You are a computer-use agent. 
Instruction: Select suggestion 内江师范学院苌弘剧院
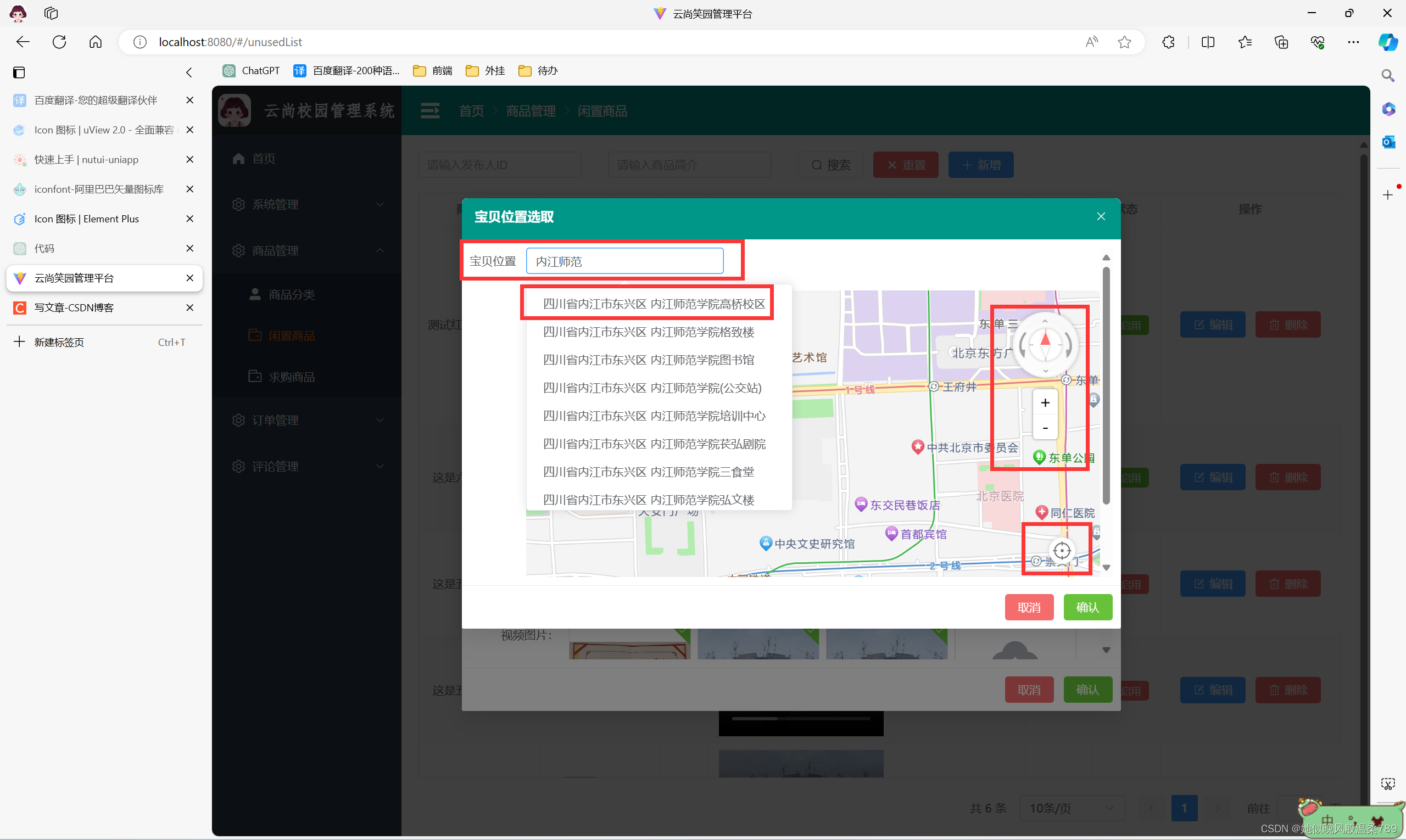[659, 444]
